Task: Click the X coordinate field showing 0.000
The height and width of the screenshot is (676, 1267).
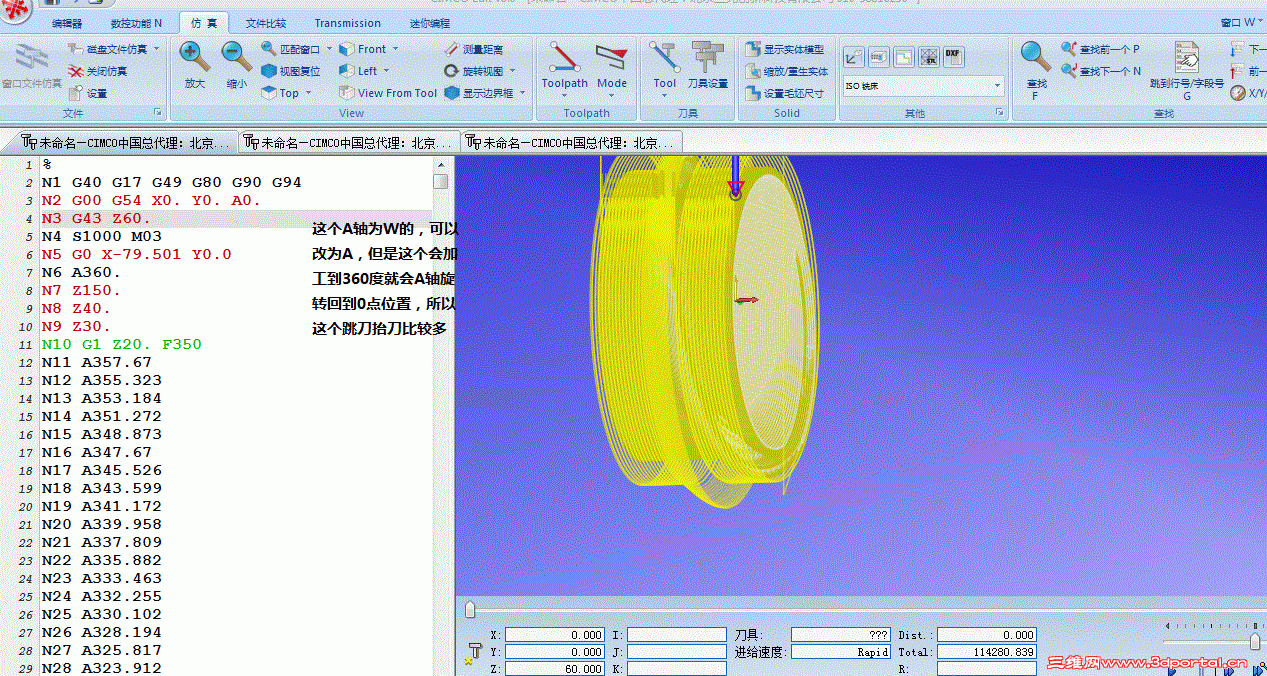Action: click(555, 635)
